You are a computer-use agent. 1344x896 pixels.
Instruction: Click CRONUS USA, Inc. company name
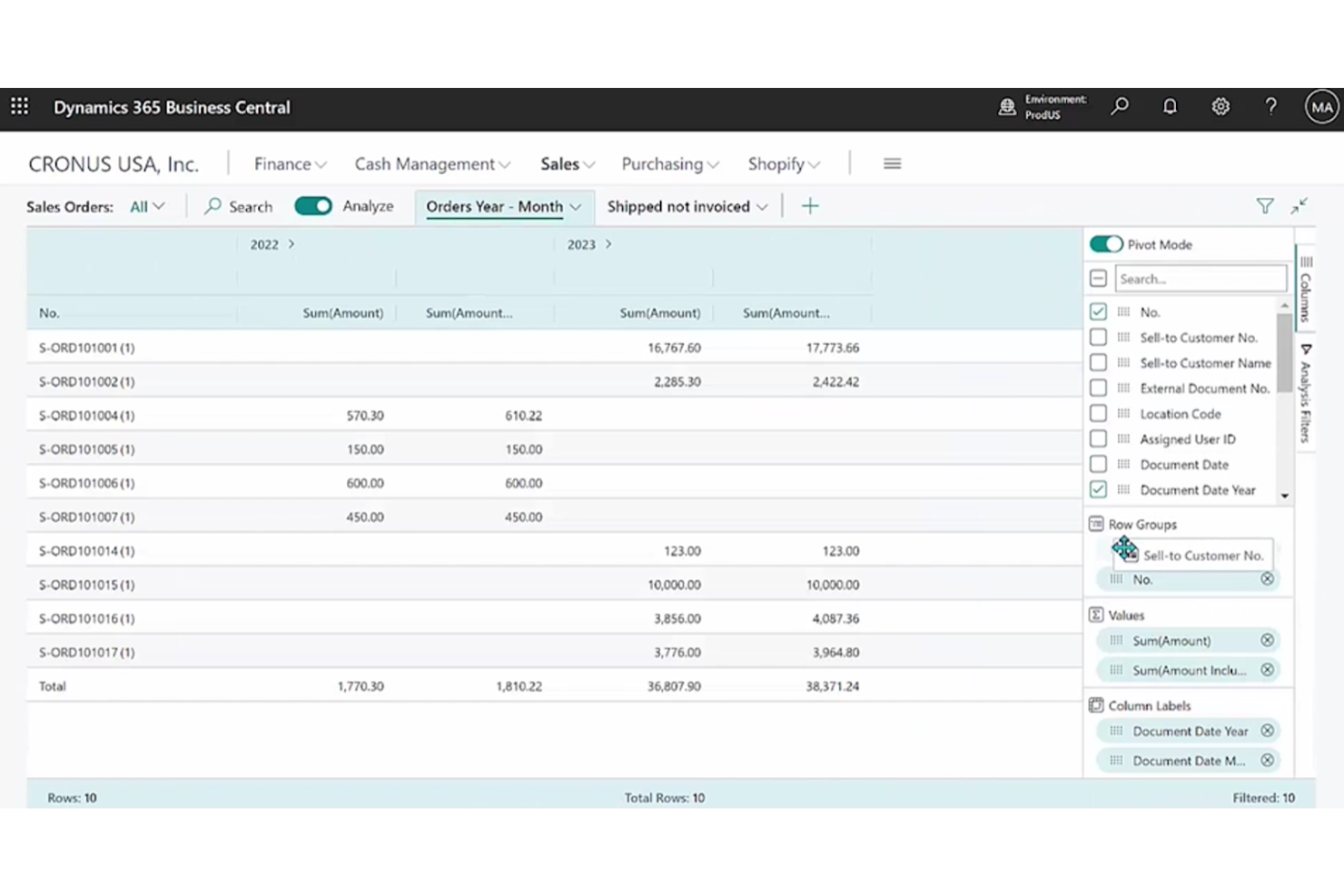(114, 163)
